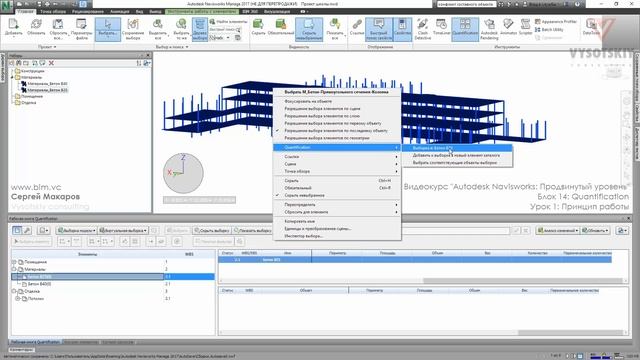The image size is (640, 360).
Task: Select Материалы_Бетон B40 set
Action: pyautogui.click(x=47, y=84)
